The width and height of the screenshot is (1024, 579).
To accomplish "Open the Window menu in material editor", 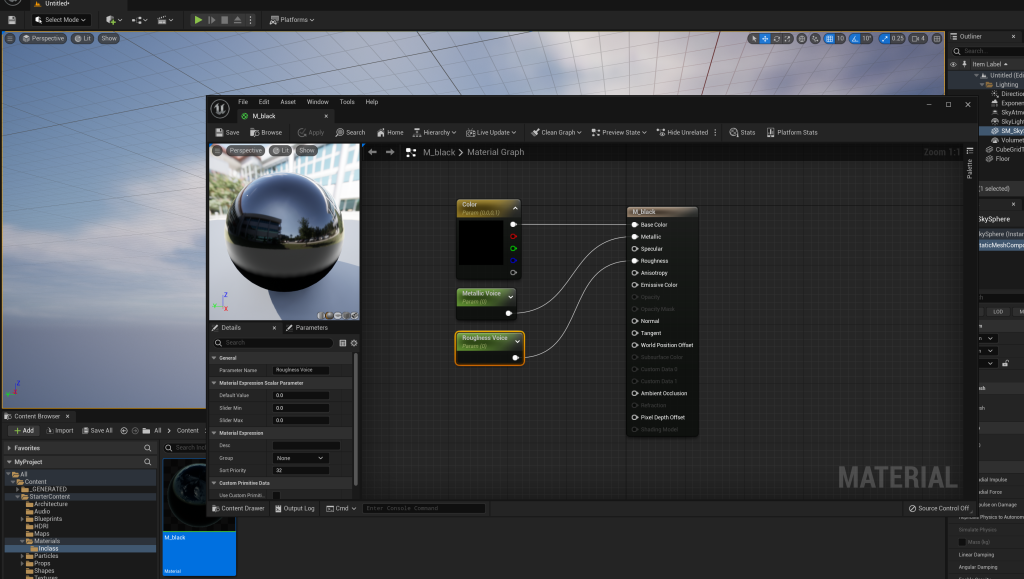I will click(x=317, y=102).
